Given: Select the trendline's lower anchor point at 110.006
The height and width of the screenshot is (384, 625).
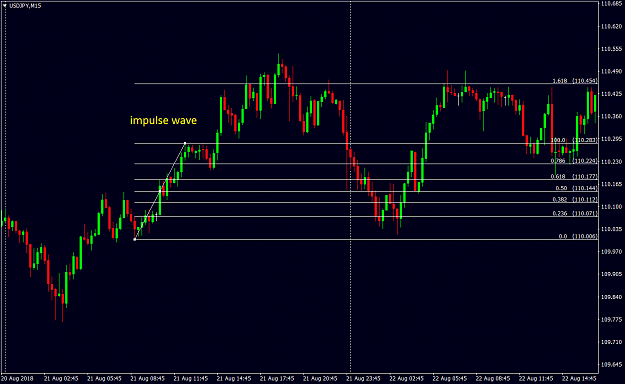Looking at the screenshot, I should pos(135,239).
